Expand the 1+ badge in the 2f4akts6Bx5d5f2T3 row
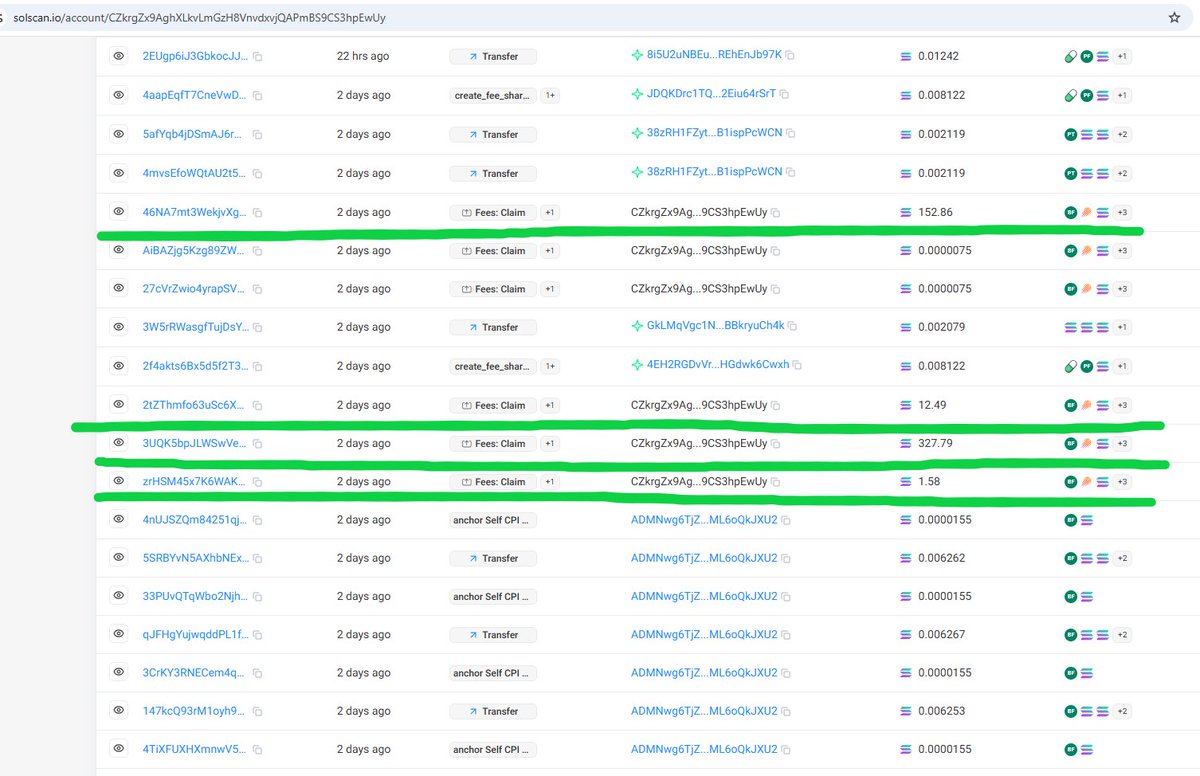1200x776 pixels. pos(551,366)
